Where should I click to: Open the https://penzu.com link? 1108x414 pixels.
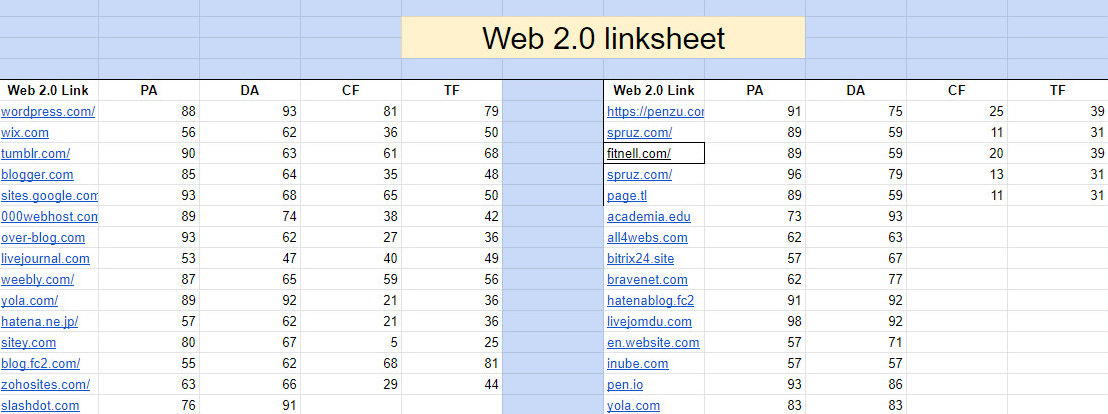click(655, 111)
